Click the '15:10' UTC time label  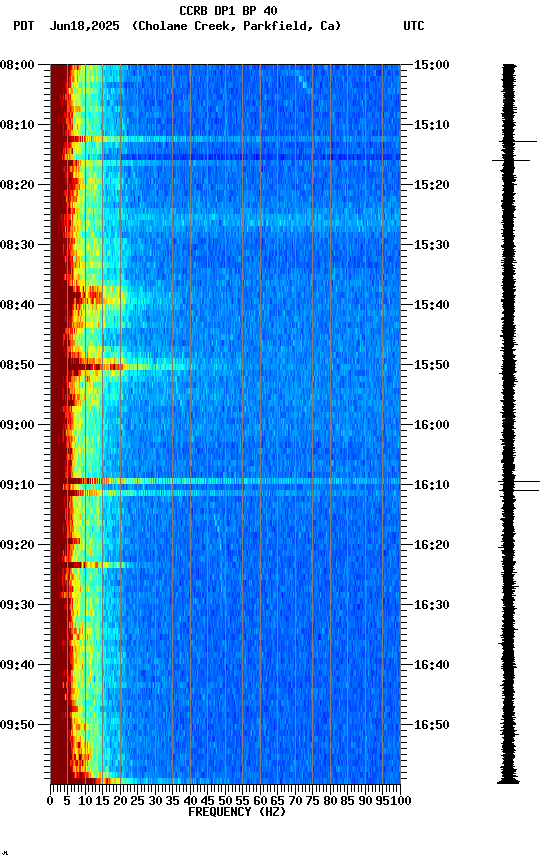(x=431, y=125)
